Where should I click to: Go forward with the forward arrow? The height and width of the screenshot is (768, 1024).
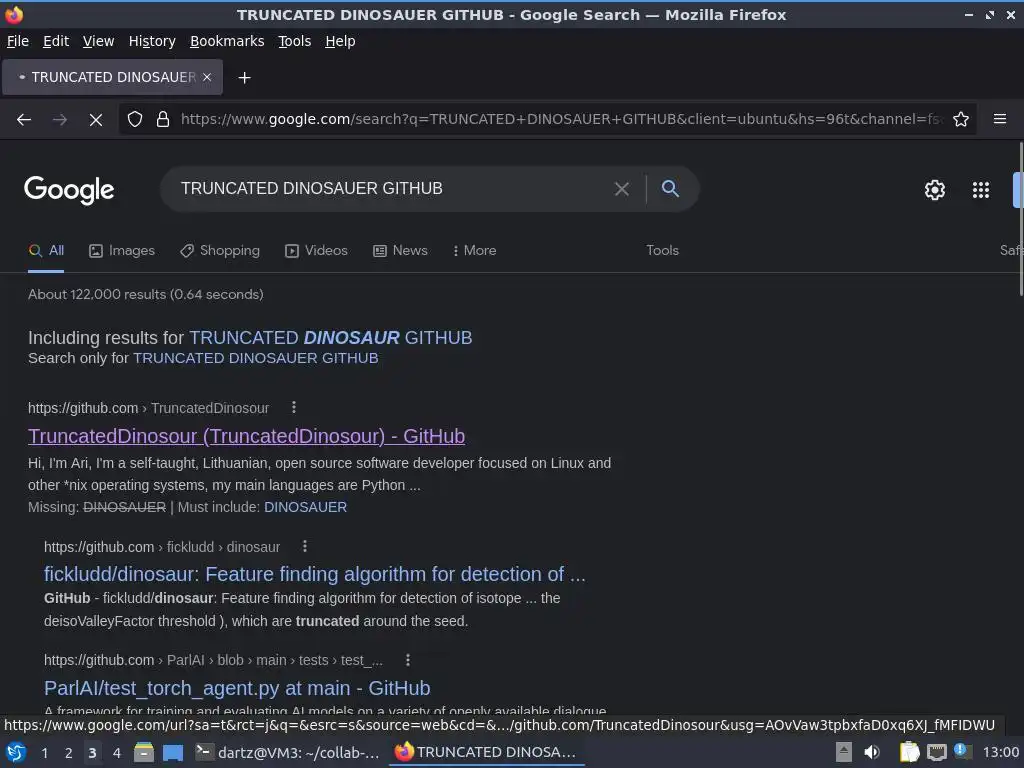(59, 120)
